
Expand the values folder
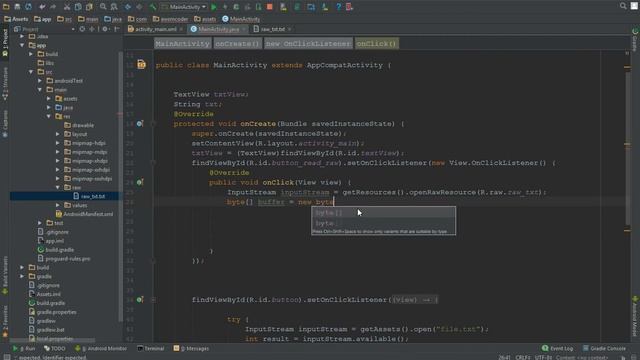tap(58, 205)
